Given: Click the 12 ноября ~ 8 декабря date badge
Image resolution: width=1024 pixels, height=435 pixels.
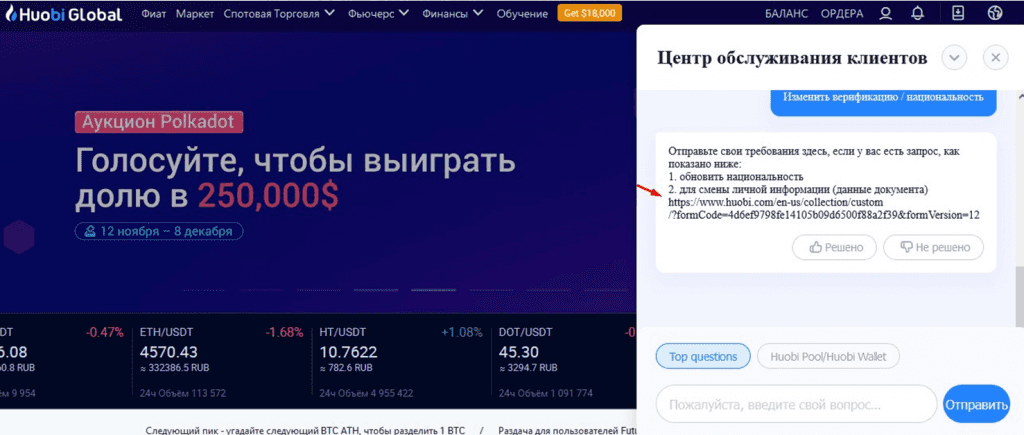Looking at the screenshot, I should (x=159, y=231).
